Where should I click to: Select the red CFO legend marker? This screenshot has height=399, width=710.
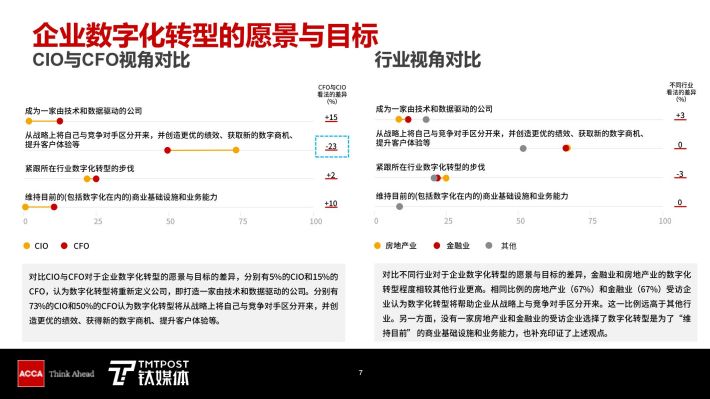(x=64, y=246)
